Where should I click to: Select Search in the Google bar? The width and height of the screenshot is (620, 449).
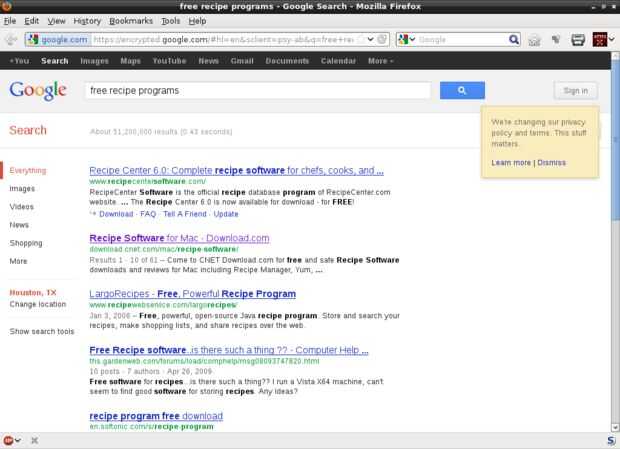point(55,61)
